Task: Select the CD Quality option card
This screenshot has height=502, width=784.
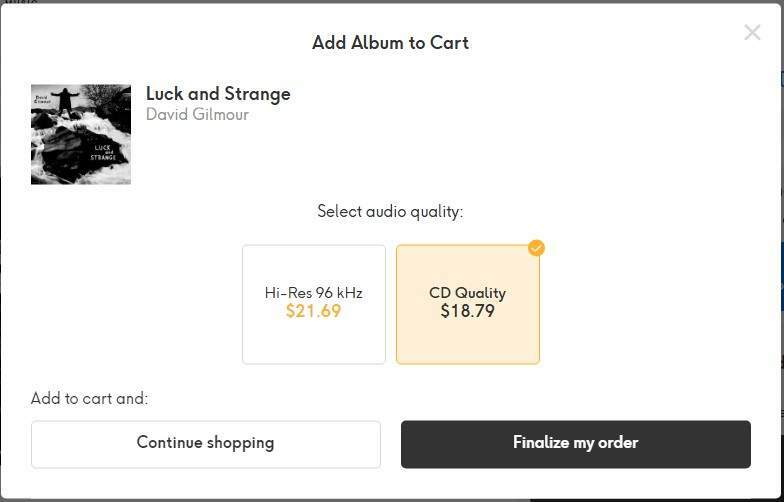Action: 468,304
